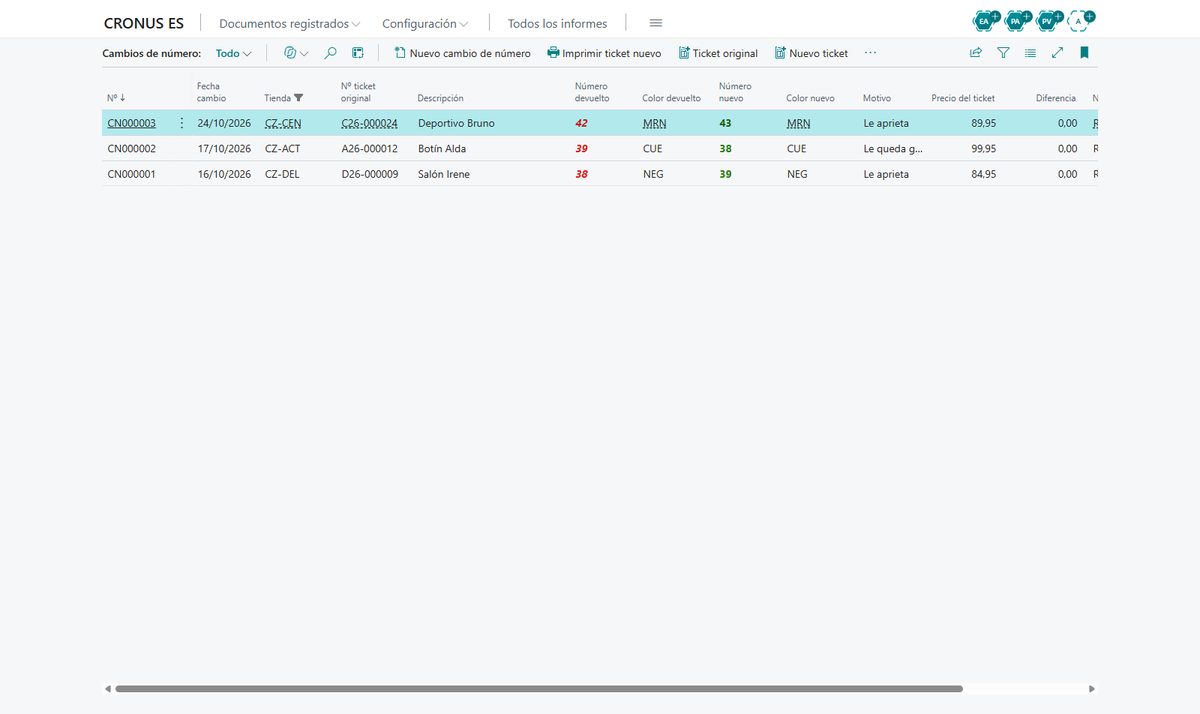
Task: Click the EA hexagon badge
Action: (x=985, y=20)
